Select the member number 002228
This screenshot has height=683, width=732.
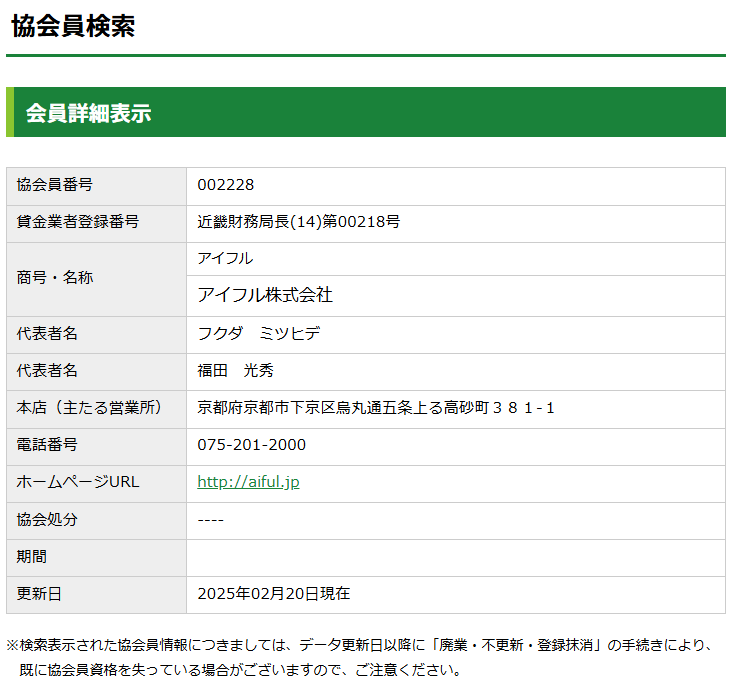(x=226, y=185)
